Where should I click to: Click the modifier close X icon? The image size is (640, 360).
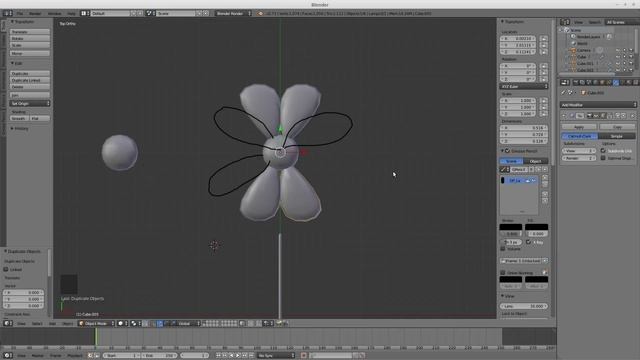pyautogui.click(x=633, y=116)
